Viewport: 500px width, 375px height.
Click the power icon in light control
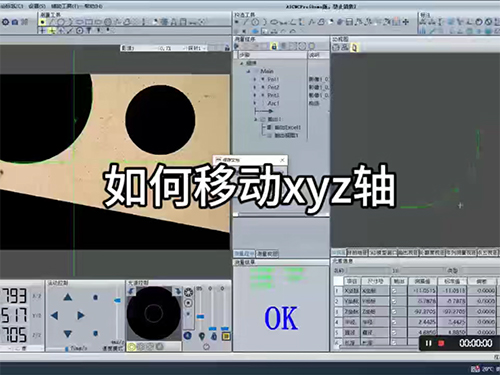click(206, 347)
